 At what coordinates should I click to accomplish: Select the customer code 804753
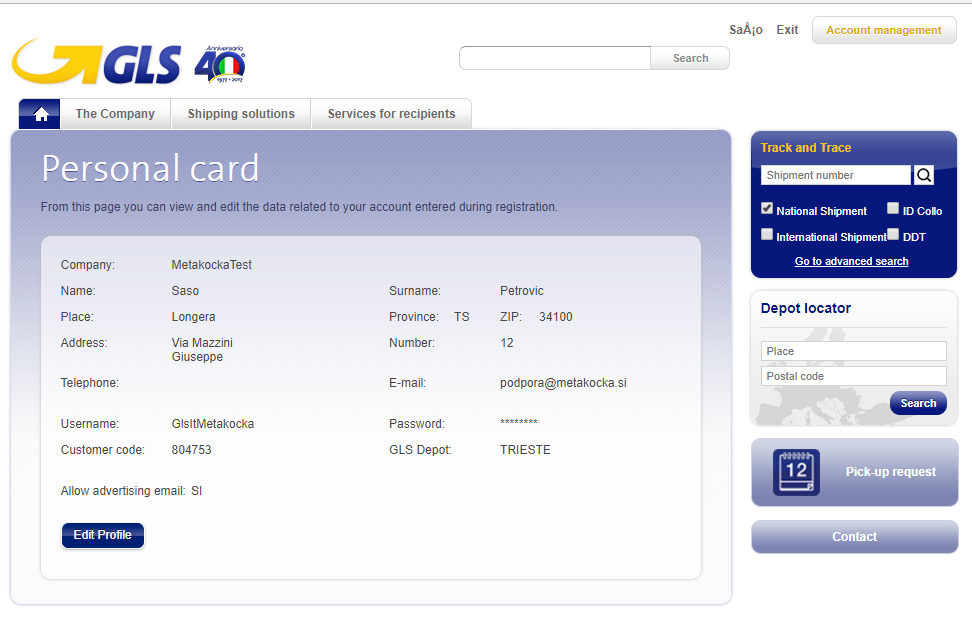[x=192, y=450]
